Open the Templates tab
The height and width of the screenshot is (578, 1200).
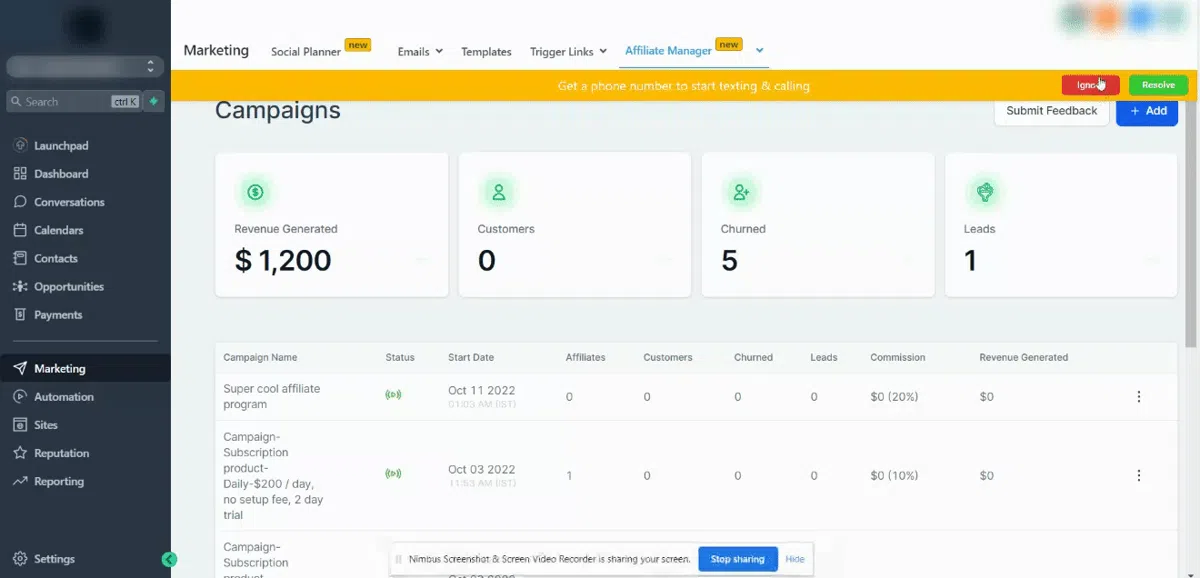(486, 52)
